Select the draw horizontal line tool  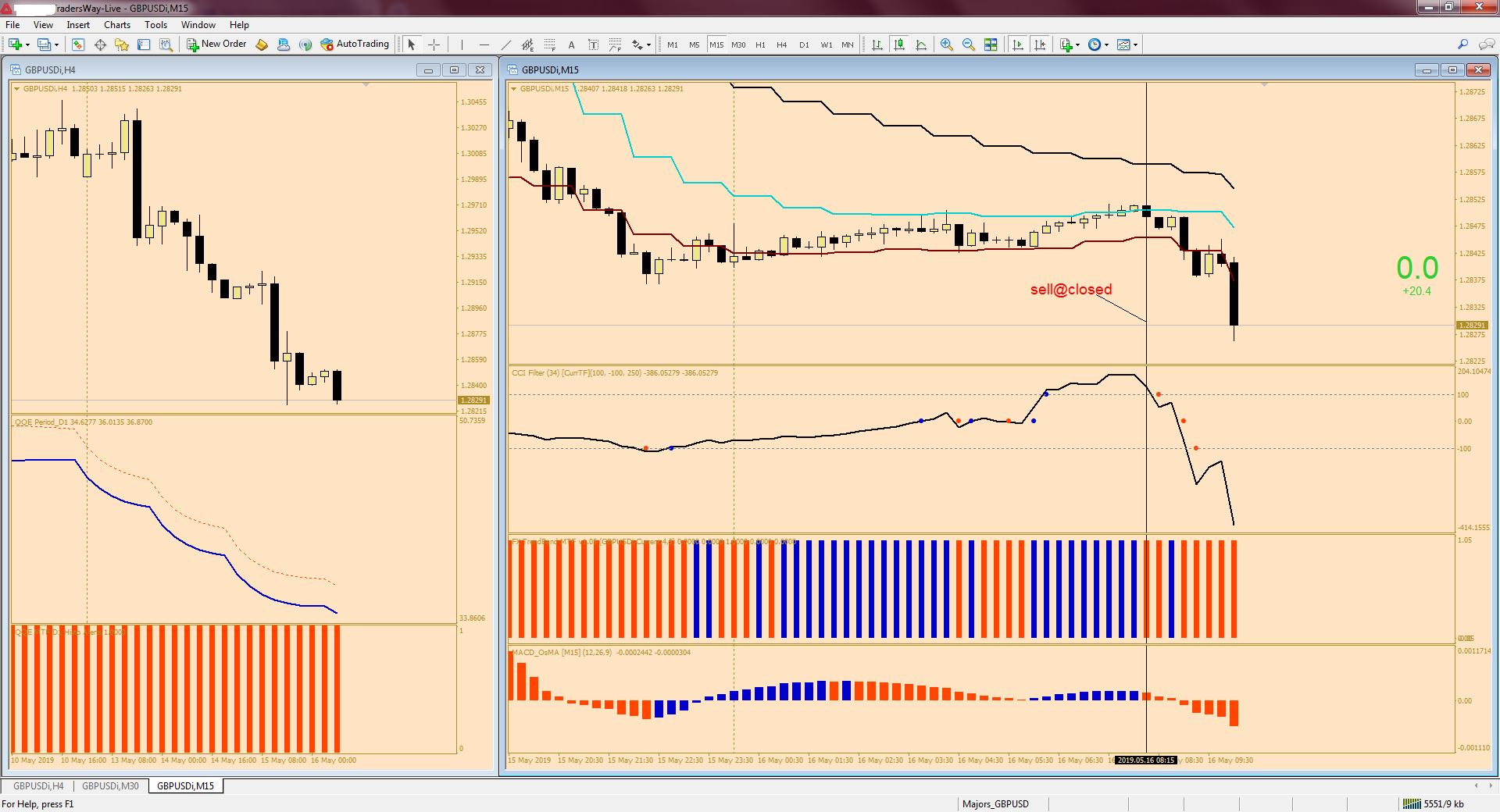click(x=484, y=45)
